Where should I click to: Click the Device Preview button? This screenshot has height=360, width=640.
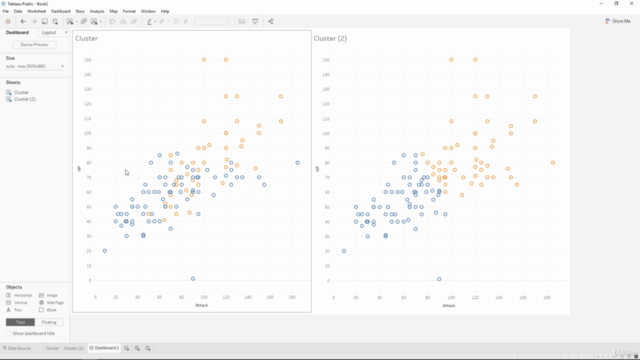point(34,44)
